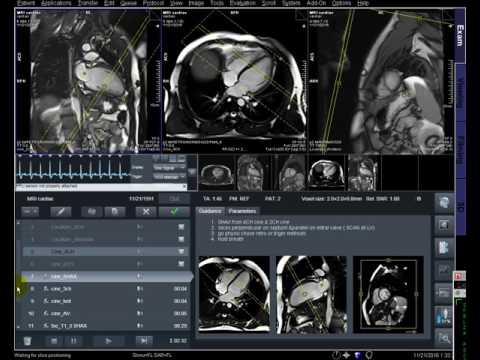Select the Guidance tab
The image size is (480, 360).
point(210,211)
